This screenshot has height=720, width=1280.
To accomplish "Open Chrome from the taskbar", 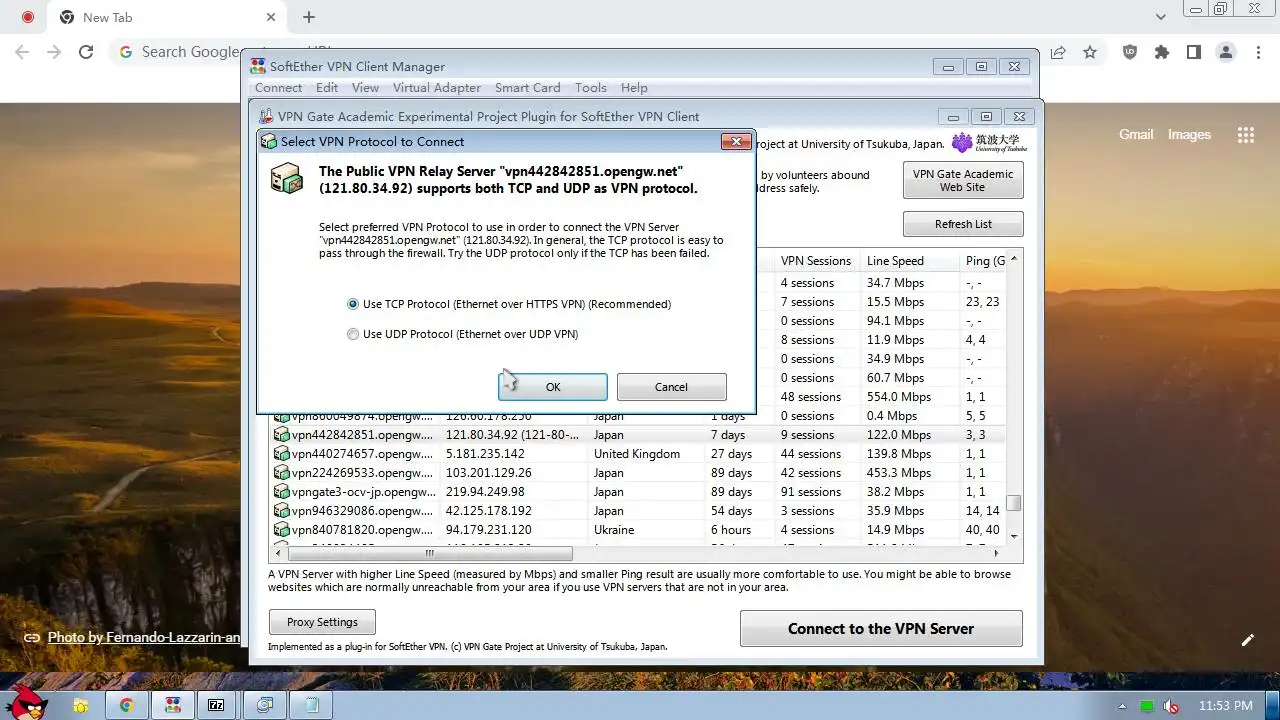I will (x=127, y=705).
